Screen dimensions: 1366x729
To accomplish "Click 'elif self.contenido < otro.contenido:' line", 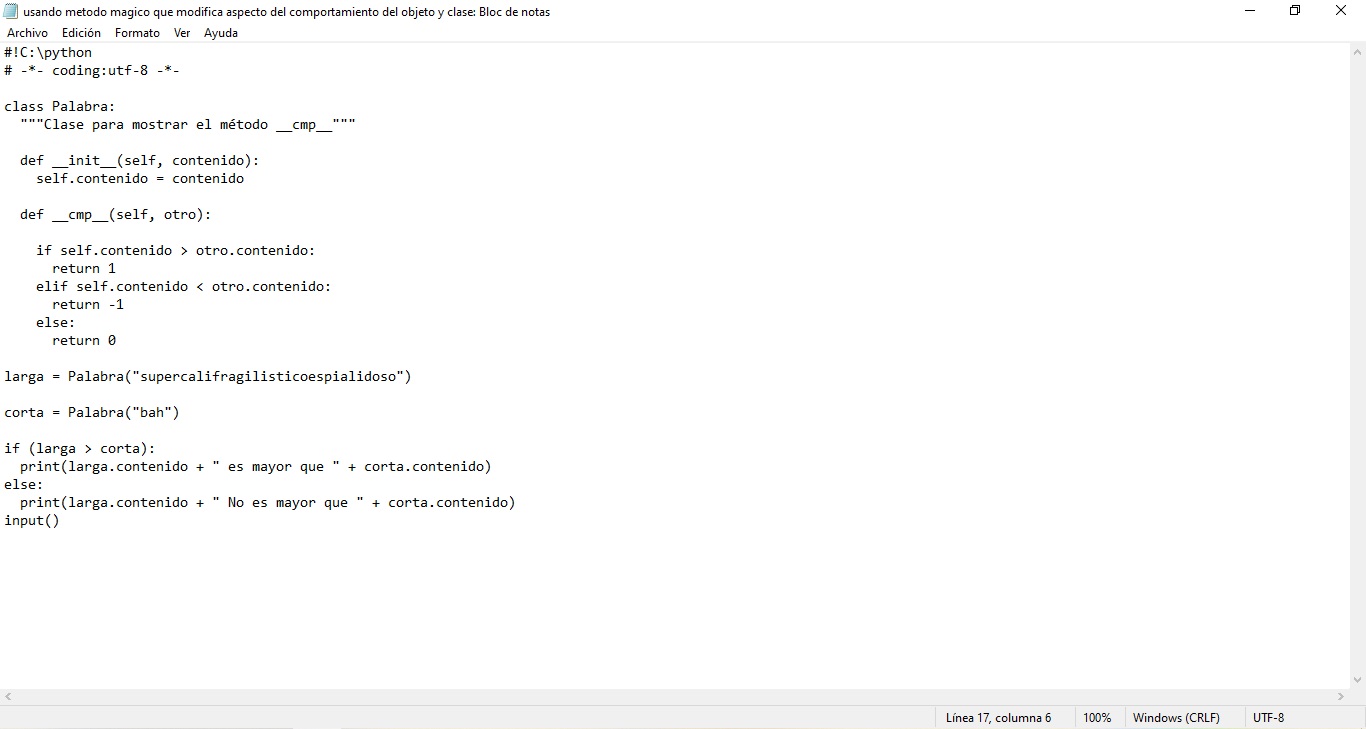I will 184,286.
